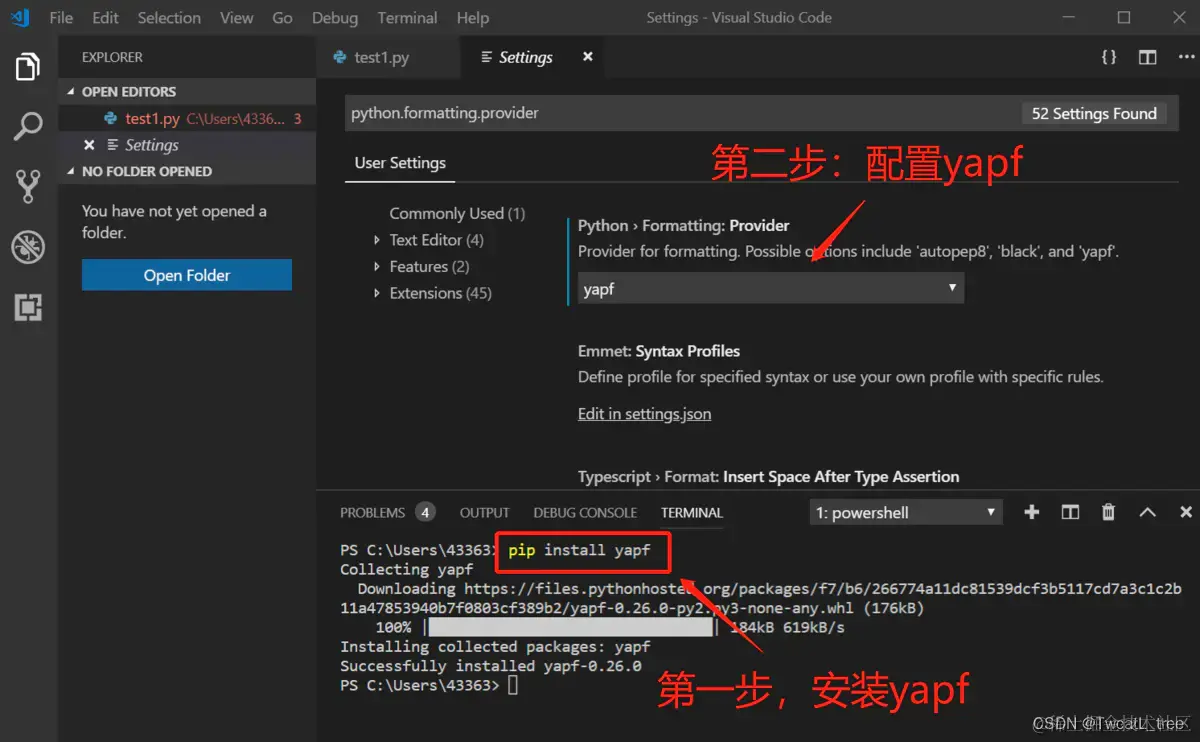This screenshot has width=1200, height=742.
Task: Kill the terminal with trash icon
Action: click(x=1108, y=512)
